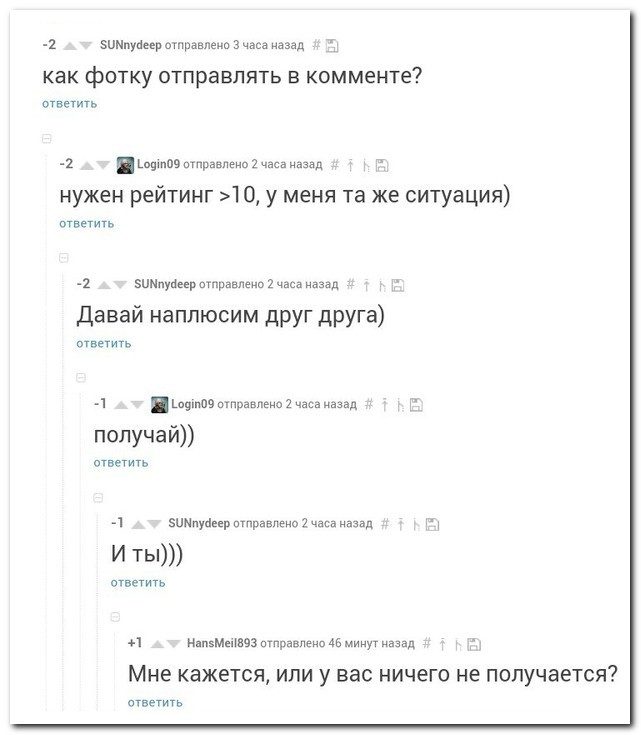Screen dimensions: 641x735
Task: Open HansMeil893's user profile
Action: point(222,643)
